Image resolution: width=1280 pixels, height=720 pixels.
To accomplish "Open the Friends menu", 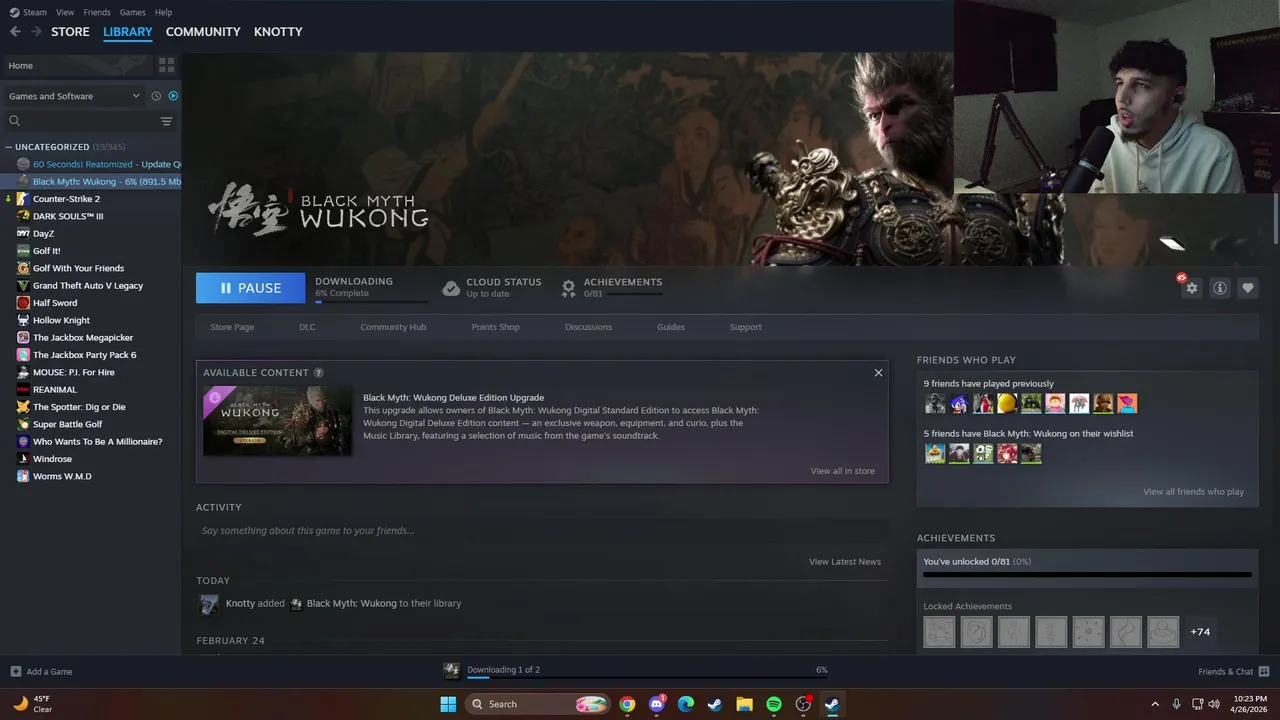I will [x=97, y=12].
